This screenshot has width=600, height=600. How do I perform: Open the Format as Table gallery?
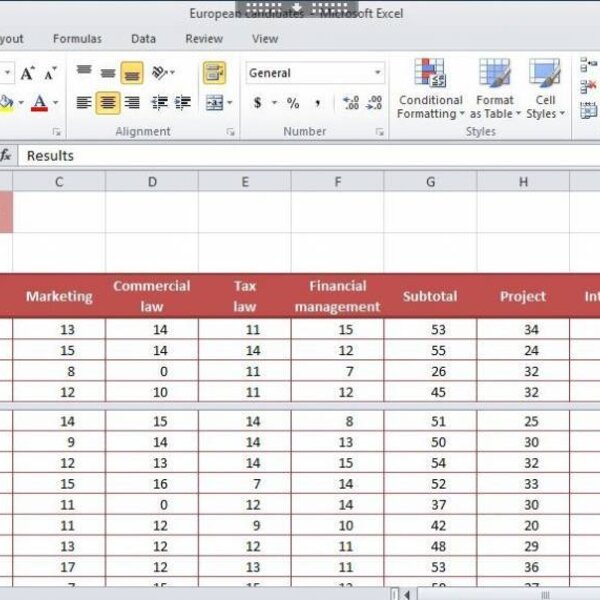(495, 89)
